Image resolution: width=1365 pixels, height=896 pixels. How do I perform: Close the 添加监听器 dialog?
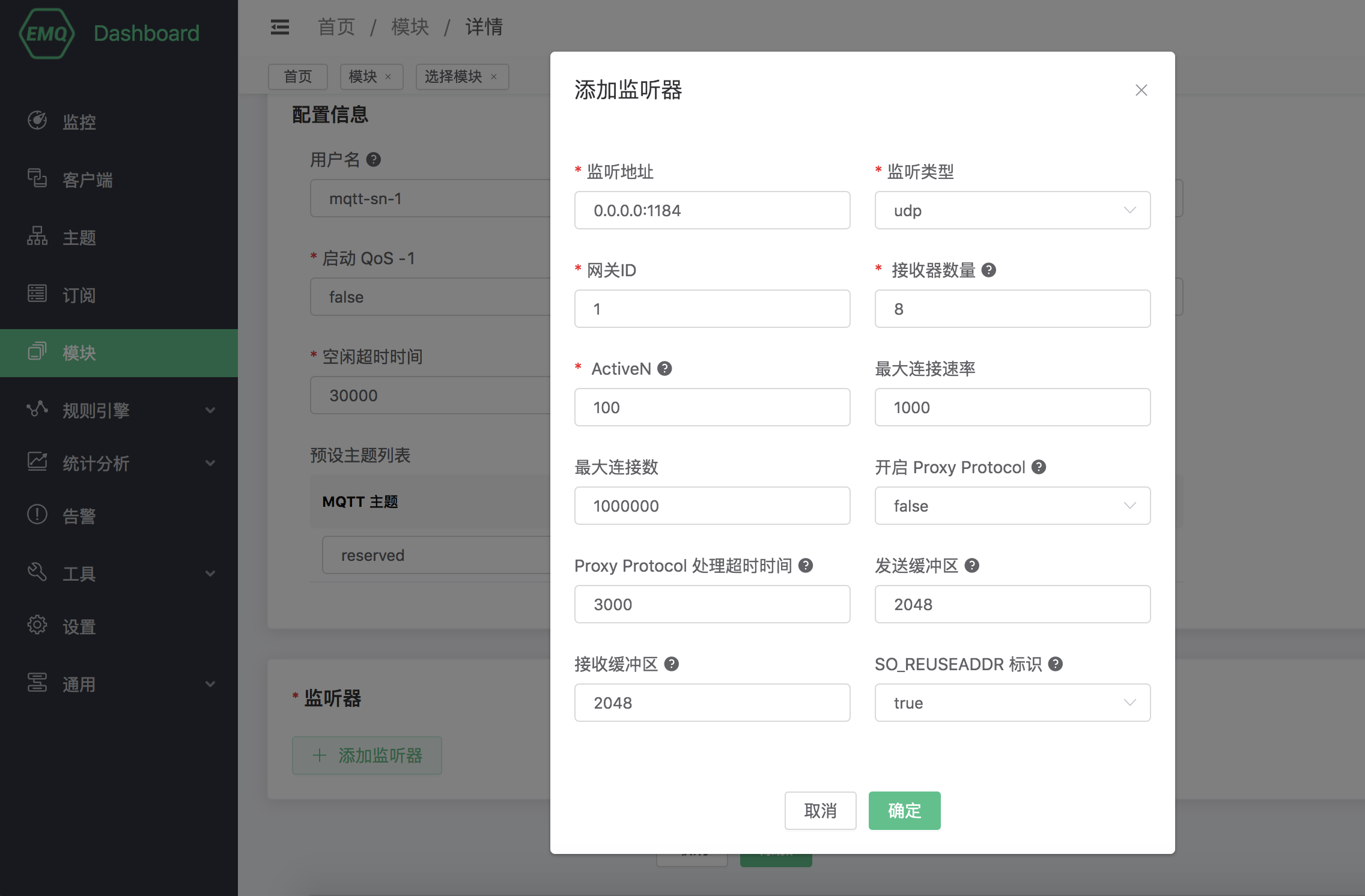1141,90
